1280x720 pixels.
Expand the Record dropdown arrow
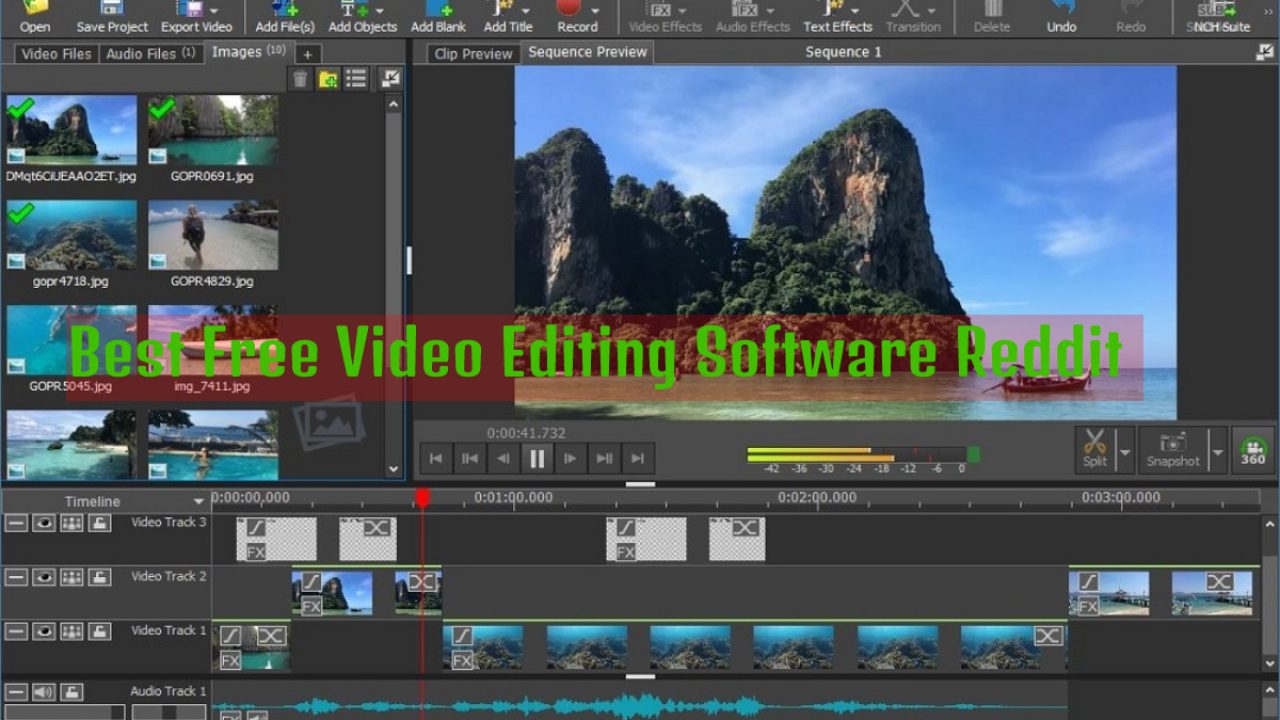(x=594, y=9)
